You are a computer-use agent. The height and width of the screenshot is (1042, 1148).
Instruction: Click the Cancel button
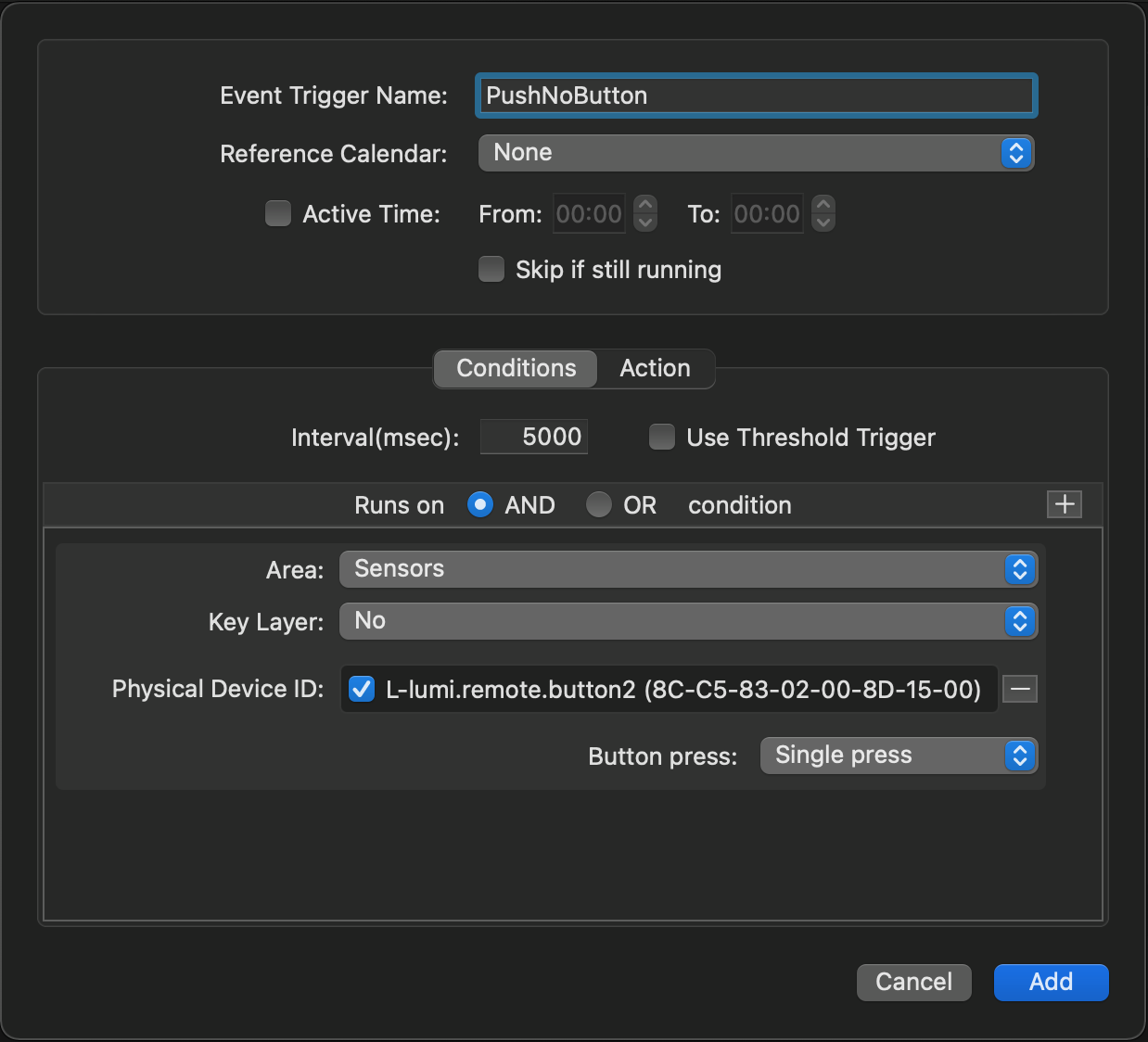point(913,982)
